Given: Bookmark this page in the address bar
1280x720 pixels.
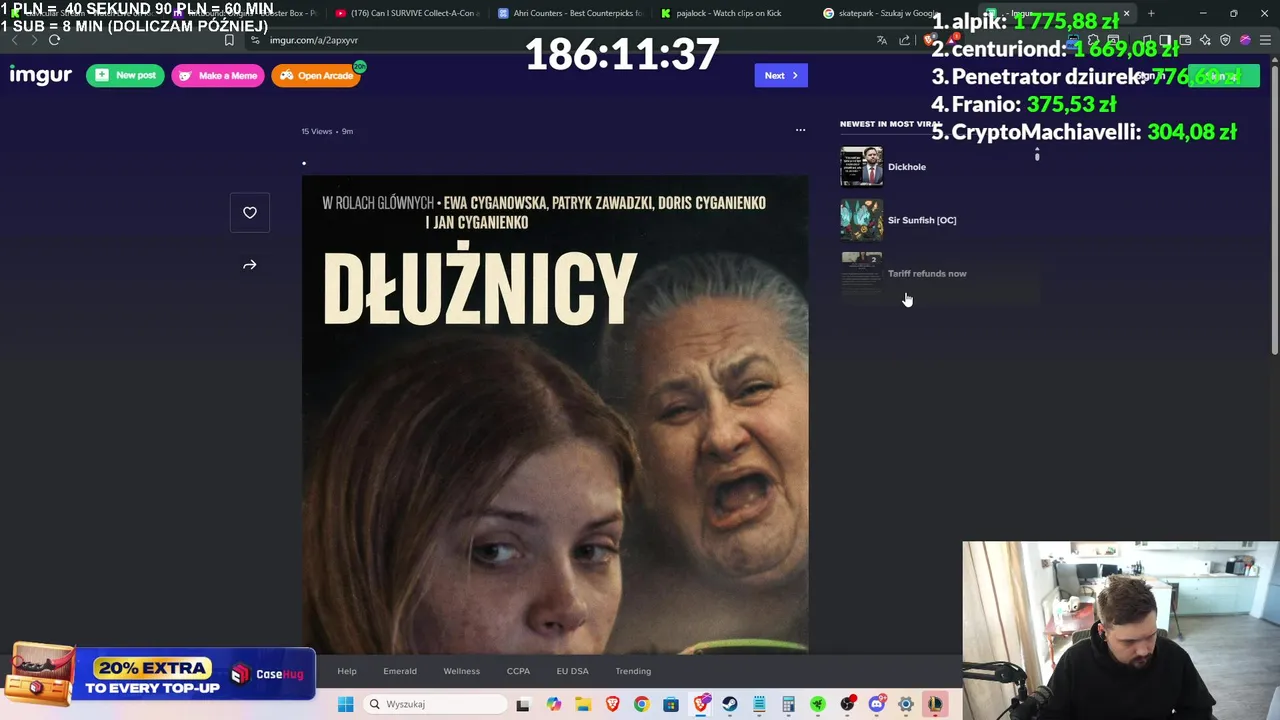Looking at the screenshot, I should tap(229, 40).
